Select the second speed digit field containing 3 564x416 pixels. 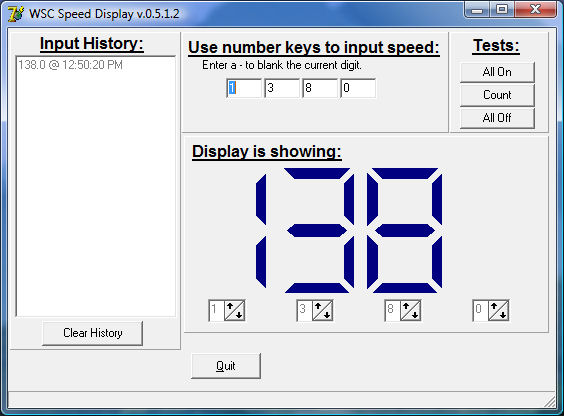coord(282,88)
